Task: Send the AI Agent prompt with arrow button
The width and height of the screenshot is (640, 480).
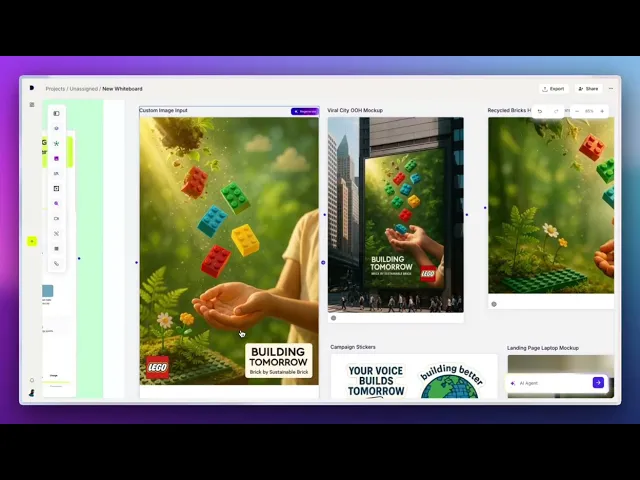Action: [598, 382]
